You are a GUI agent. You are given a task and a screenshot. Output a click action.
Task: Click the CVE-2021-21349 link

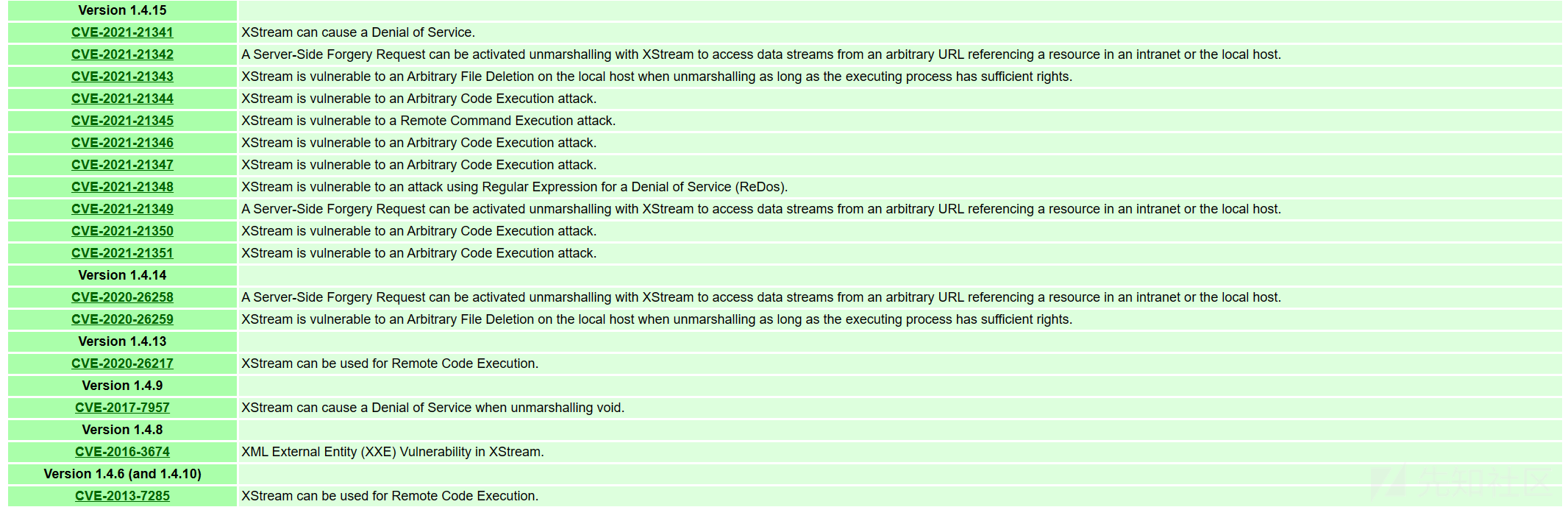click(122, 209)
